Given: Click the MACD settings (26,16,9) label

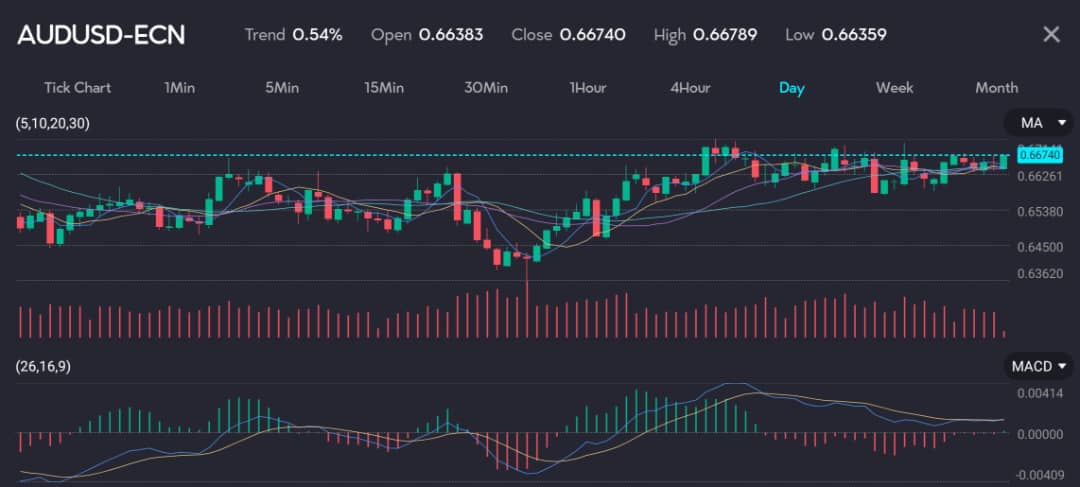Looking at the screenshot, I should tap(43, 366).
